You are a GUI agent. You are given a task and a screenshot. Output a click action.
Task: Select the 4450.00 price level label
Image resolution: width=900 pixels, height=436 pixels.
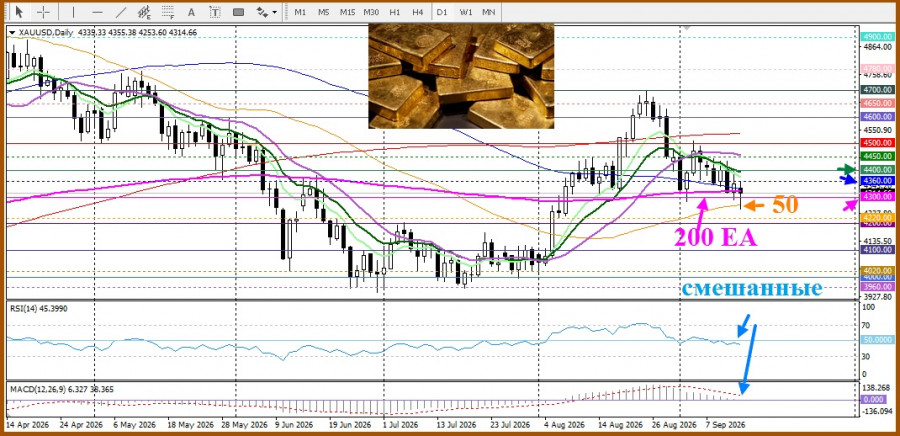click(x=878, y=156)
